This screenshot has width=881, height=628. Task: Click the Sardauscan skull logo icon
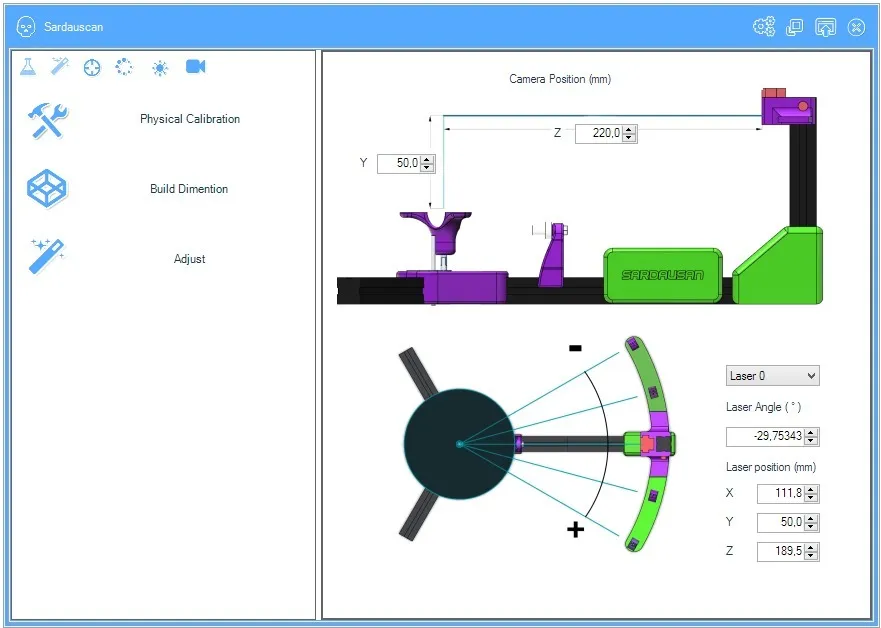tap(26, 26)
